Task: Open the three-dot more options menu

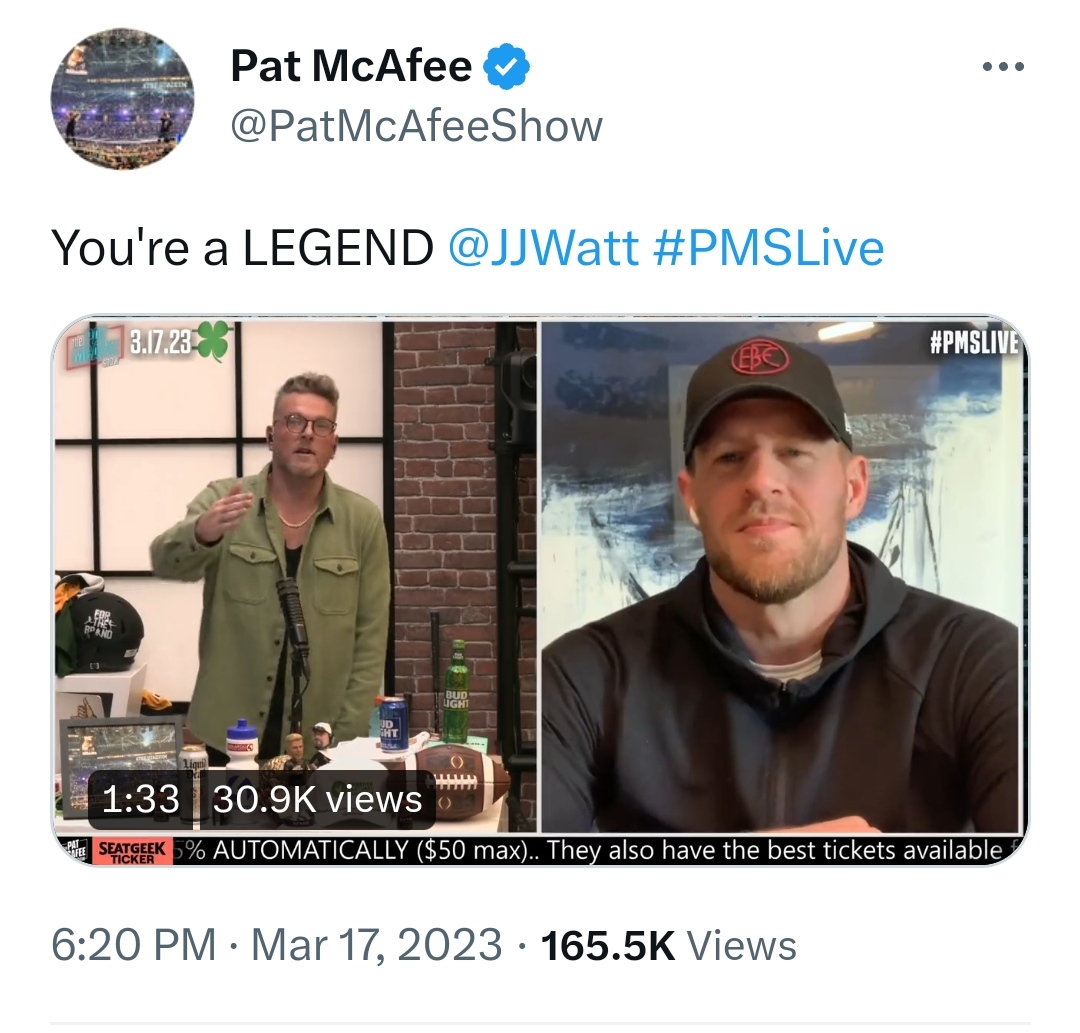Action: pyautogui.click(x=1004, y=67)
